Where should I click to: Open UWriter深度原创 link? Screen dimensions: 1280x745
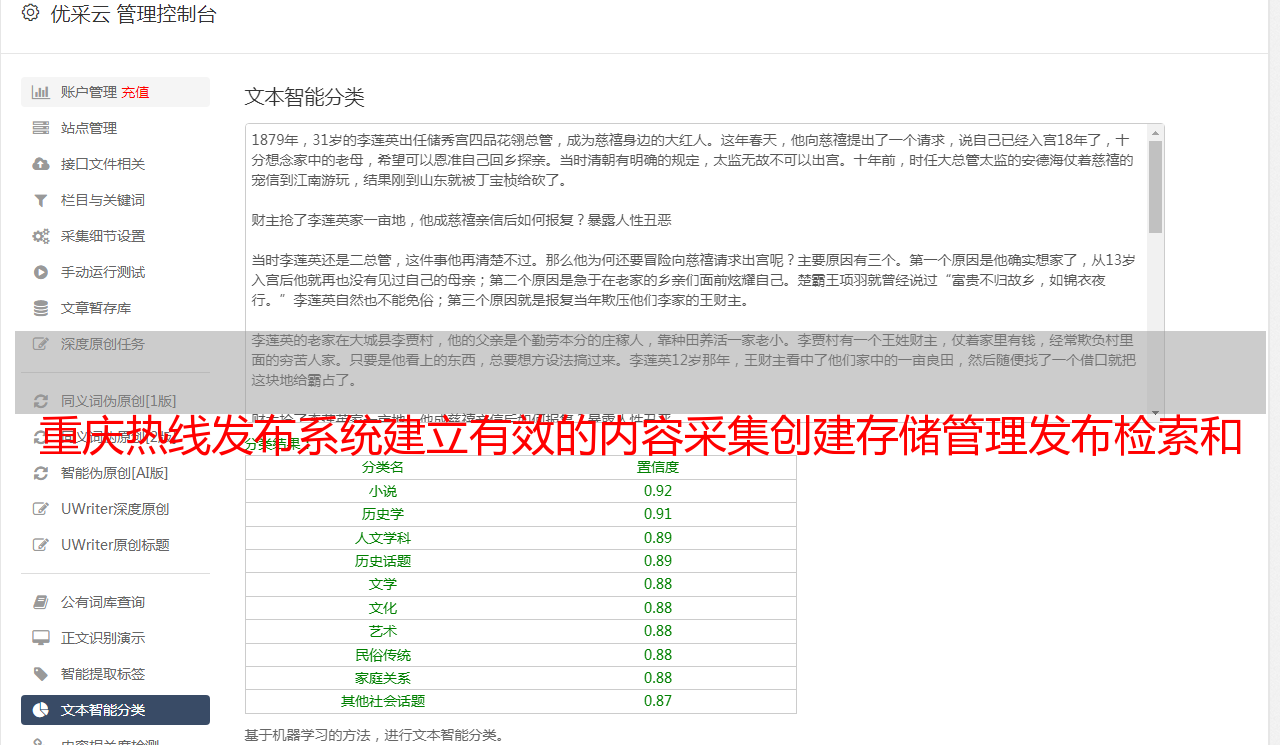click(x=115, y=509)
